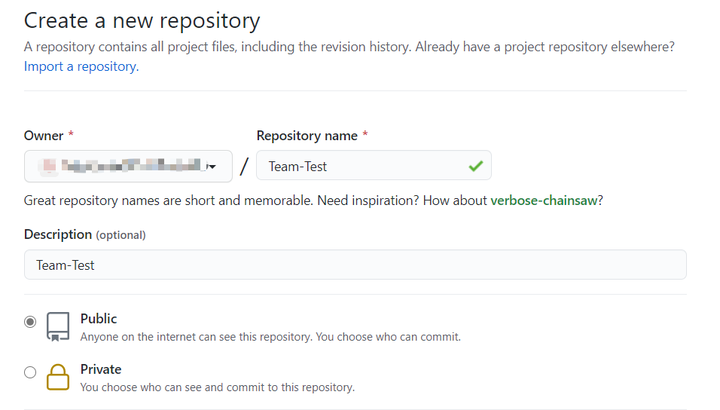This screenshot has height=410, width=720.
Task: Click the Repository name field containing Team-Test
Action: tap(374, 165)
